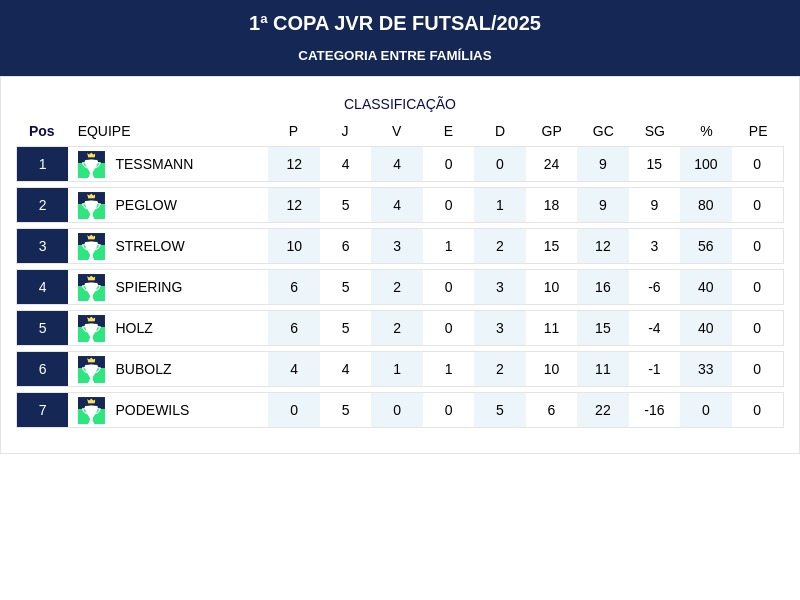Click the STRELOW team crest icon

pos(91,246)
